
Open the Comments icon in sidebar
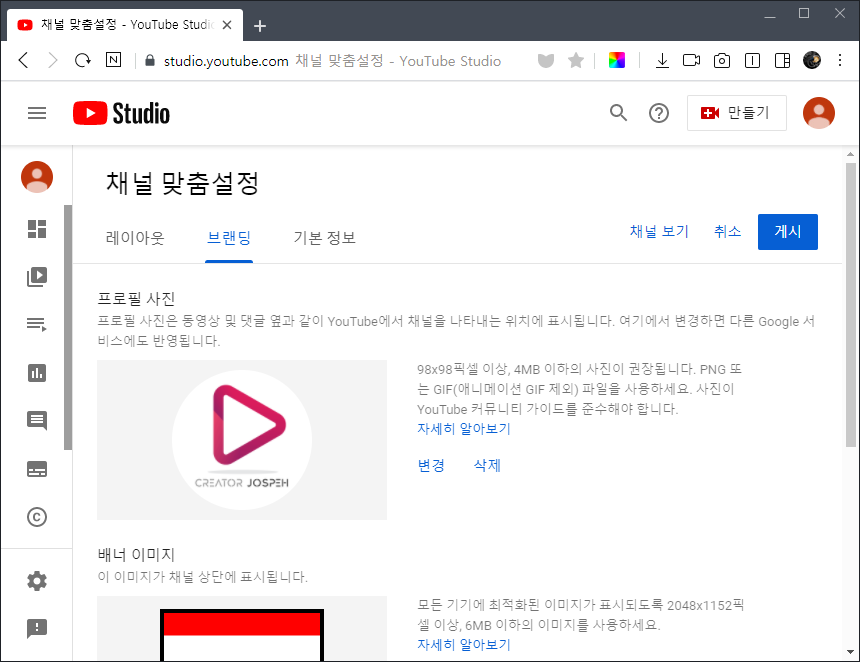(x=37, y=421)
